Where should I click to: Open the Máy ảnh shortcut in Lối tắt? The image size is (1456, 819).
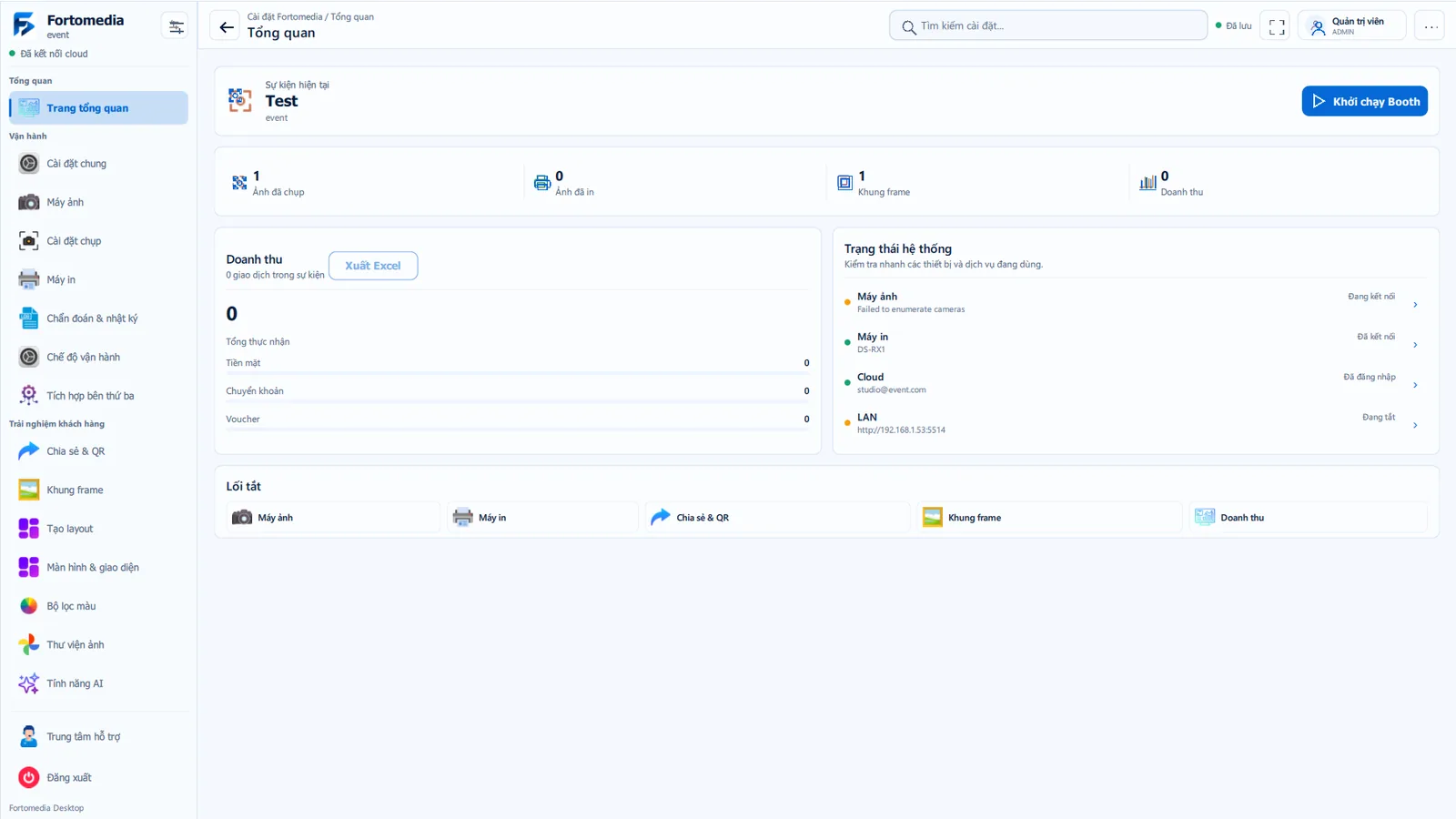coord(333,517)
